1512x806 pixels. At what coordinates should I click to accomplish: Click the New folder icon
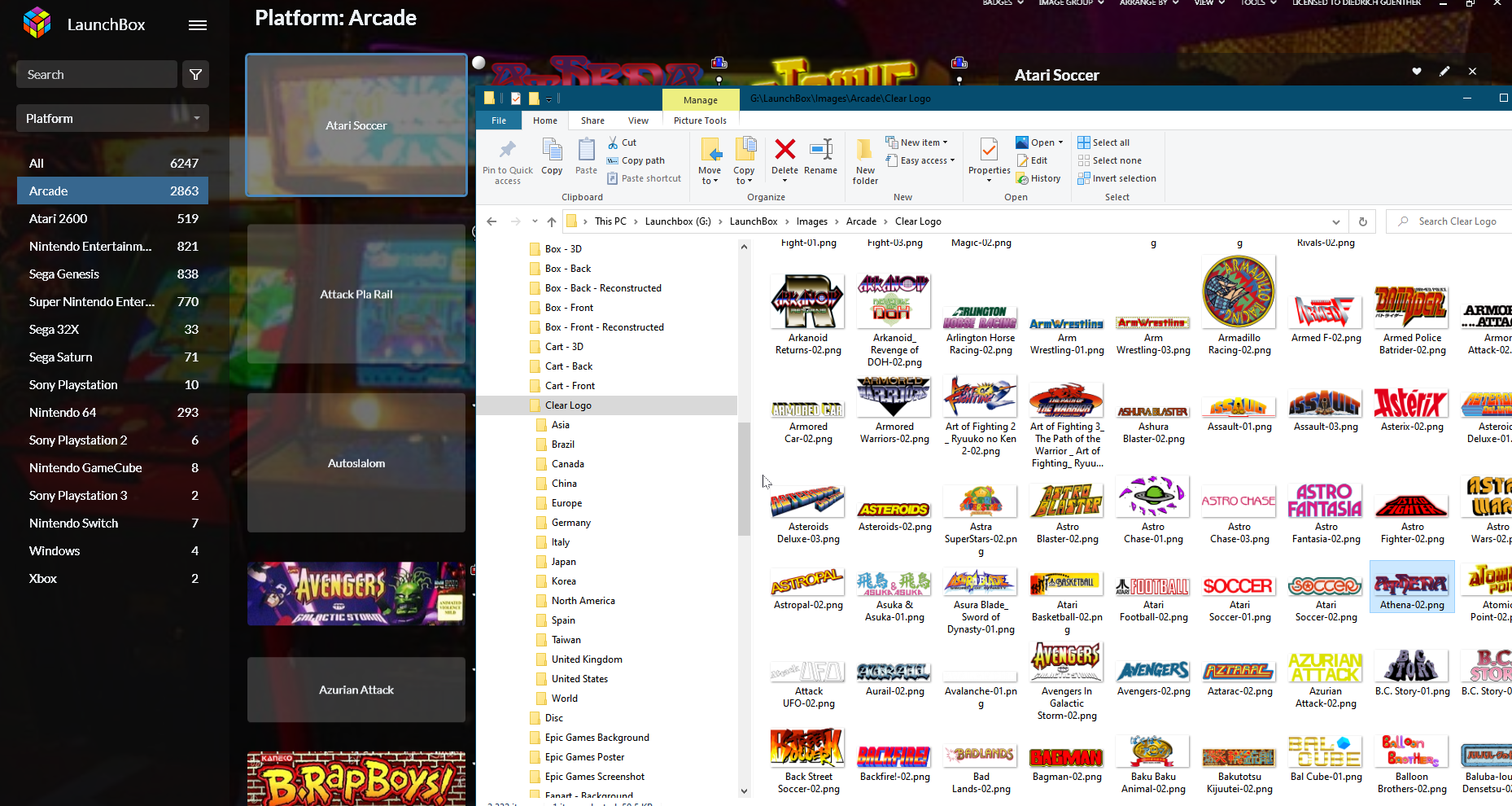(x=865, y=151)
